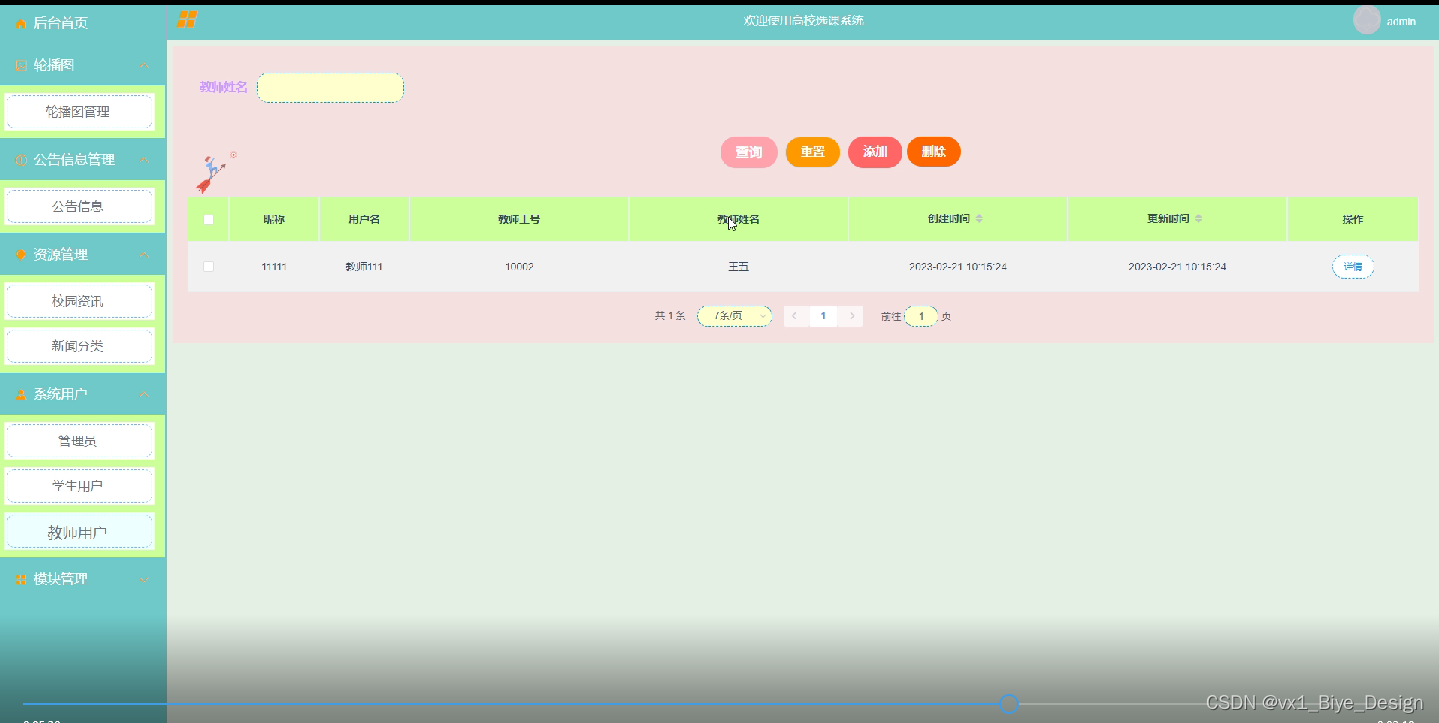
Task: Go to previous page arrow
Action: coord(795,316)
